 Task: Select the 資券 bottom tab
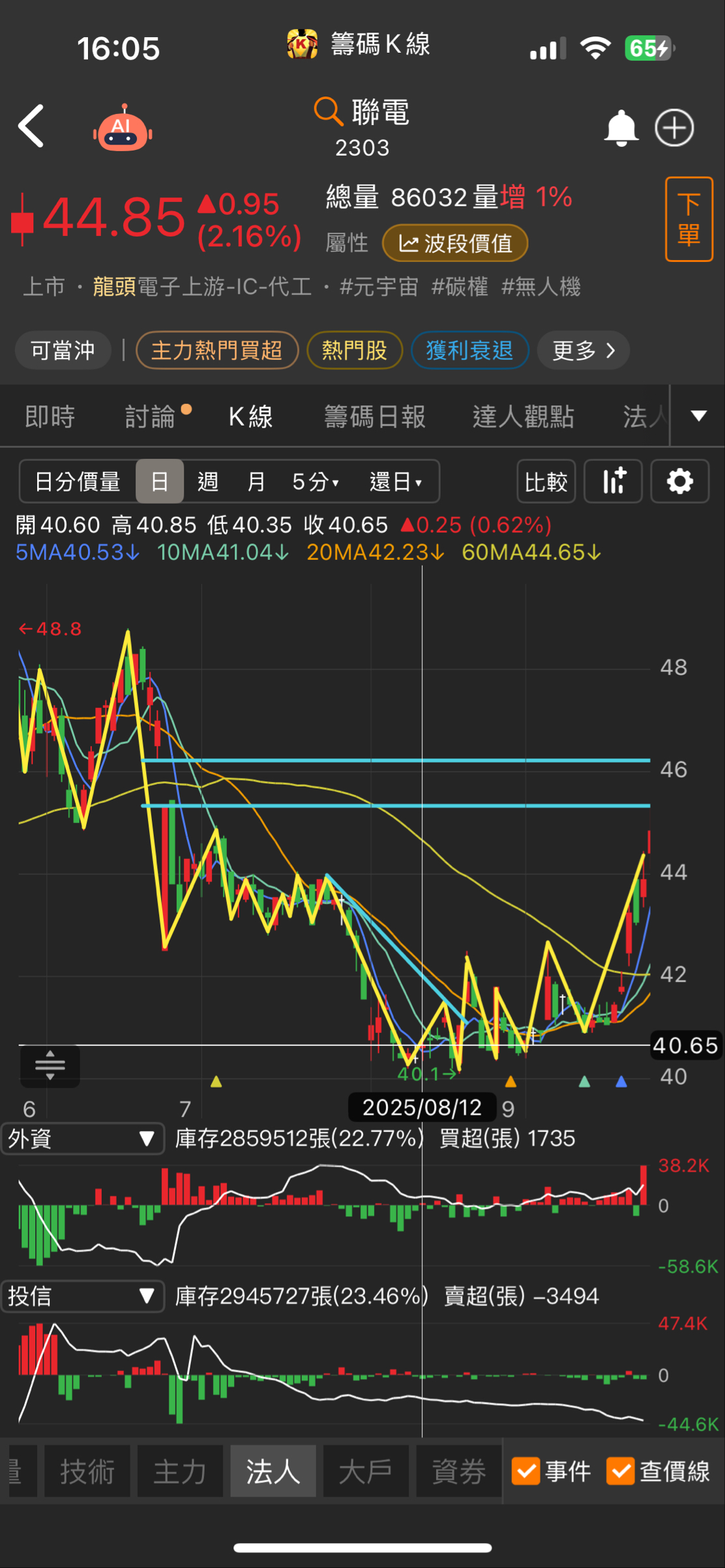pyautogui.click(x=459, y=1471)
